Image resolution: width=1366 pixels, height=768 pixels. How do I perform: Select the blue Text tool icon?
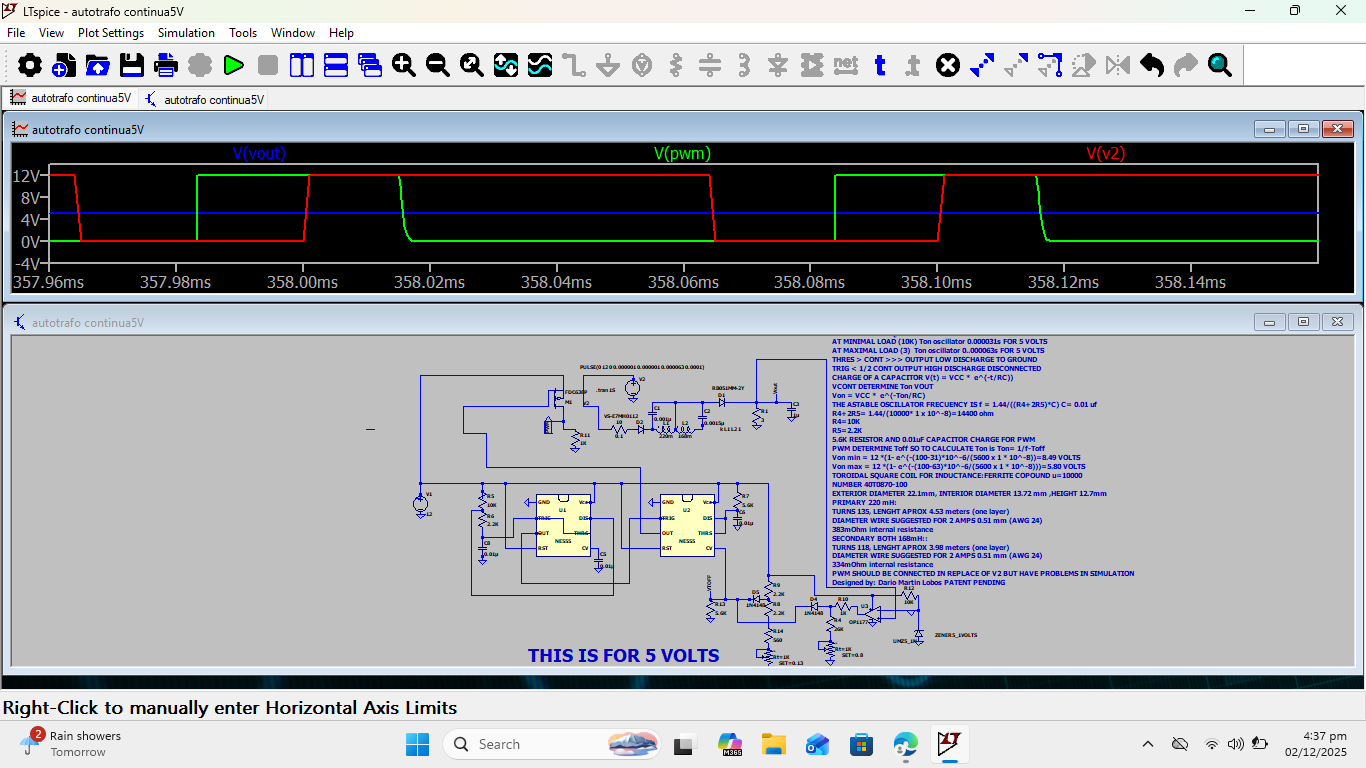click(x=880, y=66)
